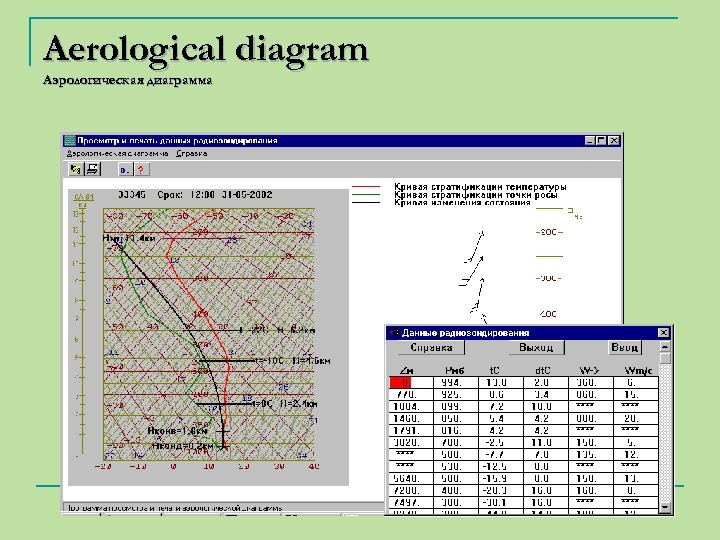Click the tropopause height label at 11.4км
Image resolution: width=720 pixels, height=540 pixels.
tap(129, 238)
